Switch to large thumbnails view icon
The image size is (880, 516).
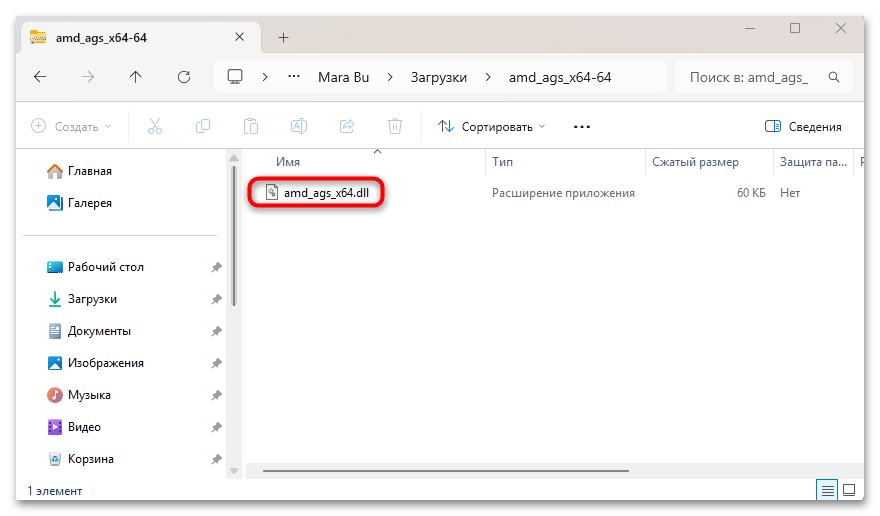tap(849, 490)
